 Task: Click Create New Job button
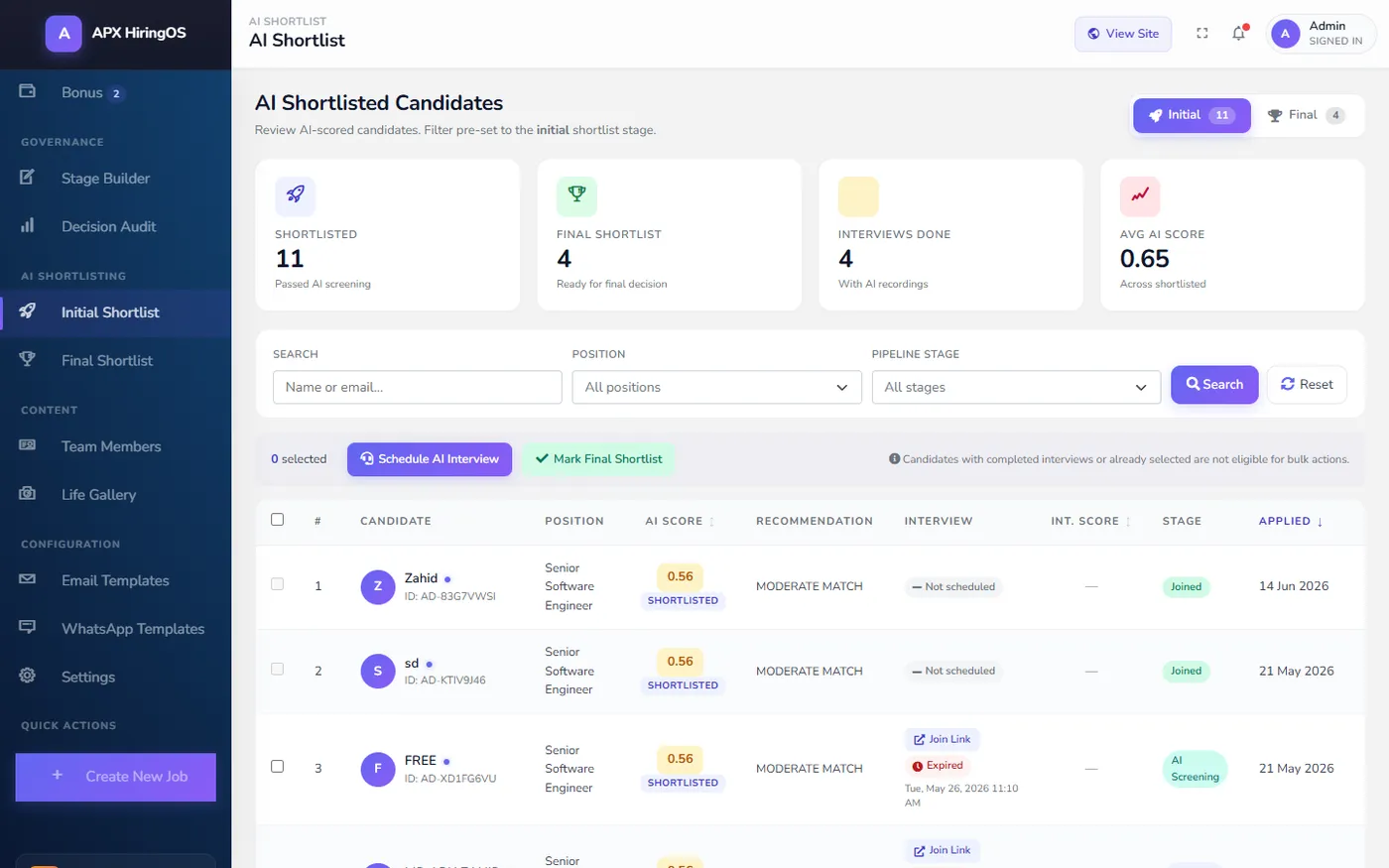tap(116, 777)
